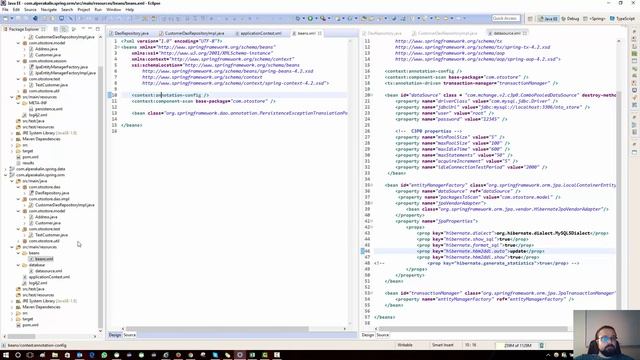
Task: Open Source tab below the beans.xml editor
Action: (129, 335)
